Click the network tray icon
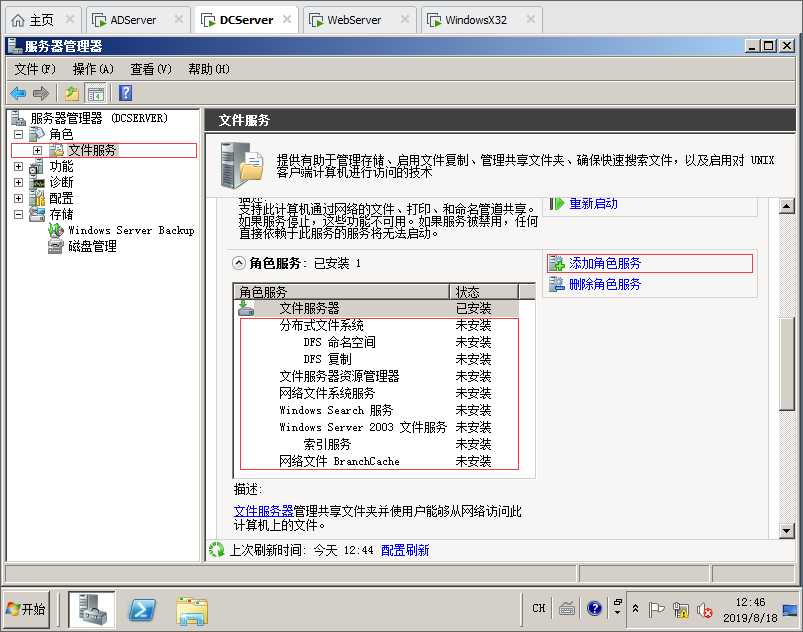This screenshot has height=632, width=803. [681, 610]
